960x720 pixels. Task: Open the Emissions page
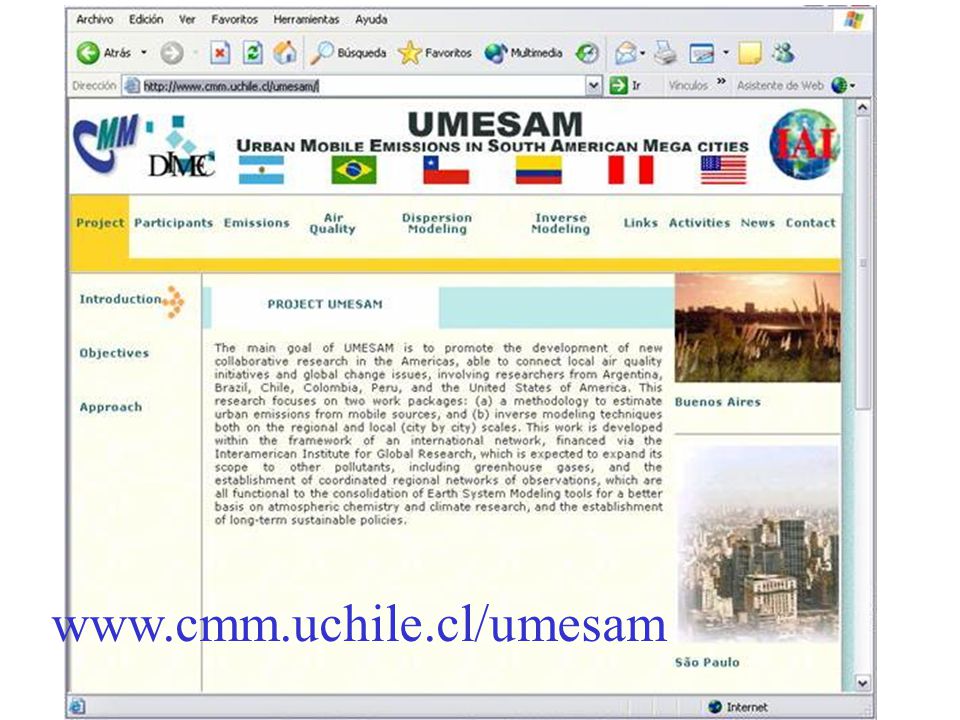[257, 223]
